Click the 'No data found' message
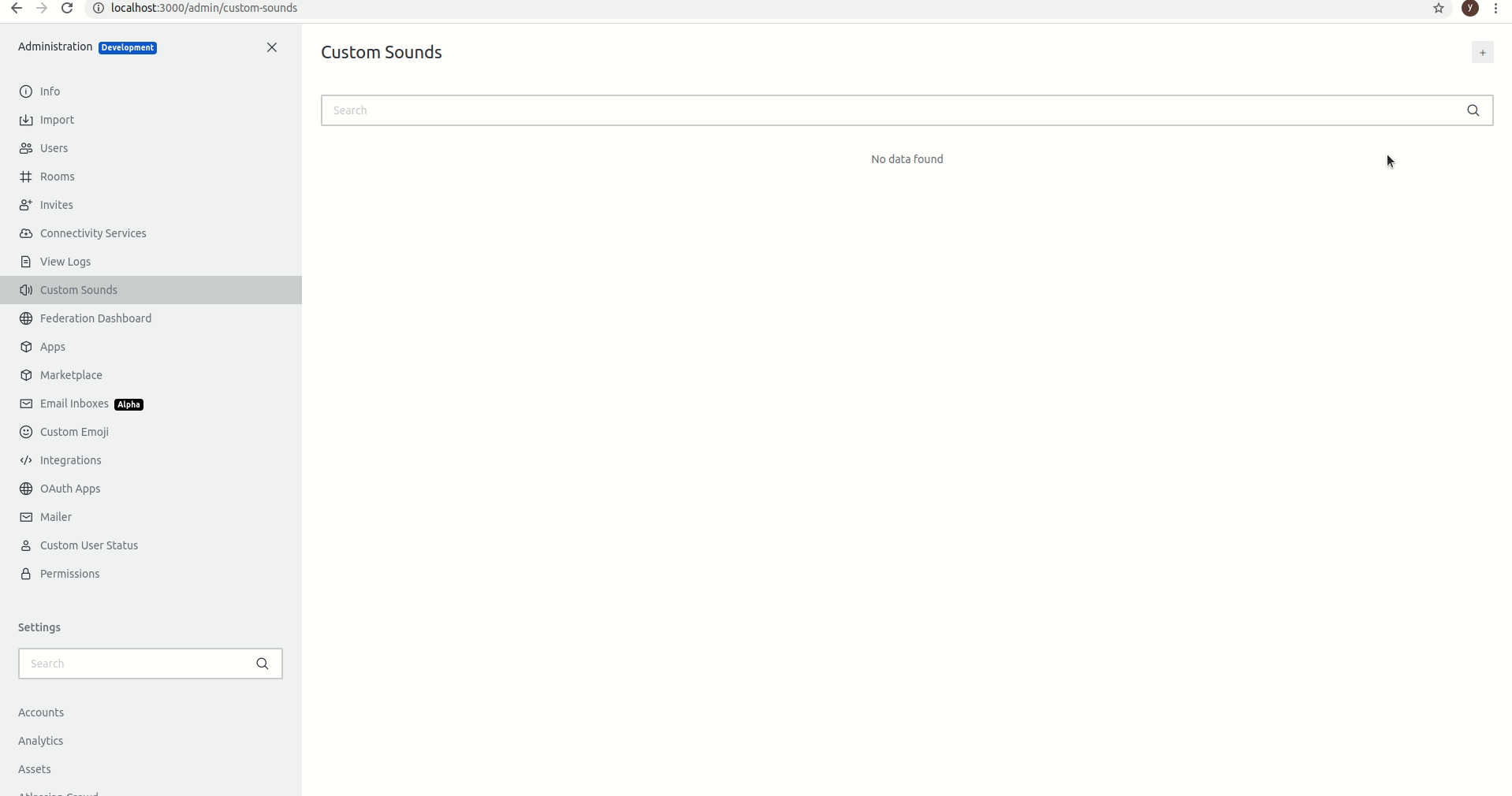Image resolution: width=1512 pixels, height=796 pixels. coord(907,159)
